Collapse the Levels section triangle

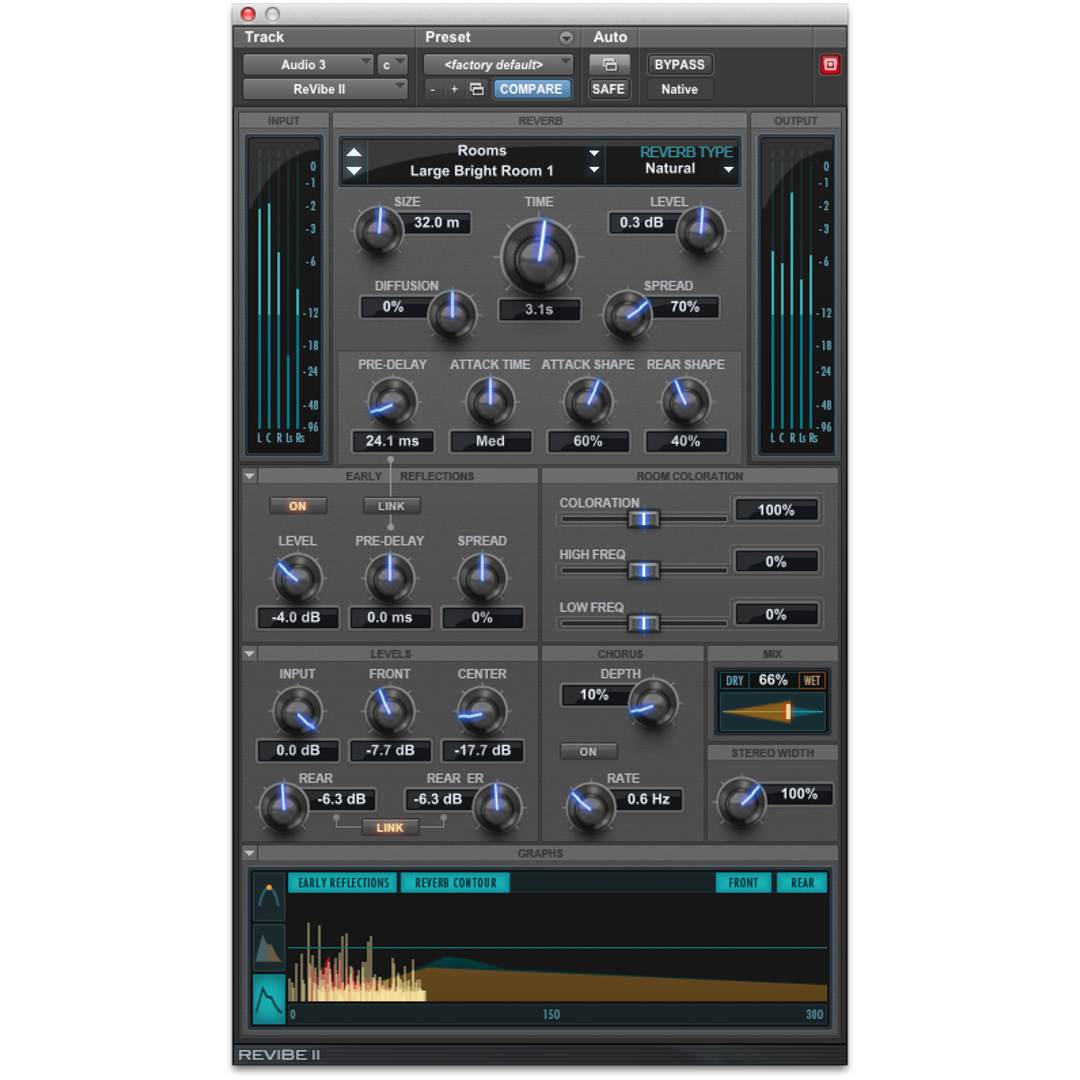pos(250,654)
